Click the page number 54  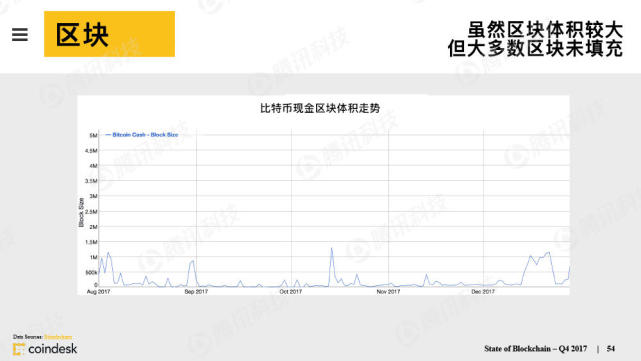pyautogui.click(x=611, y=349)
